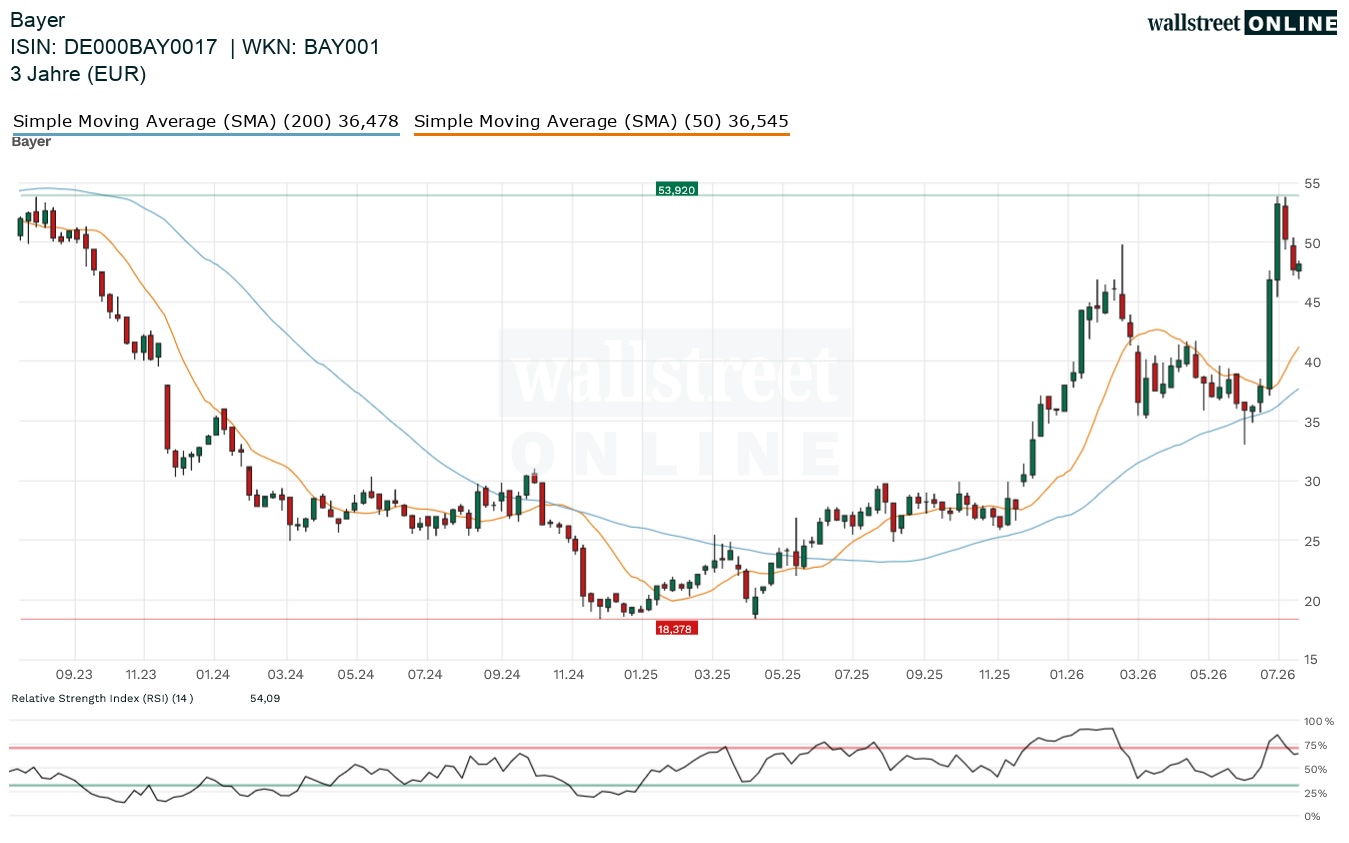Click the 100 % RSI axis label

coord(1320,721)
